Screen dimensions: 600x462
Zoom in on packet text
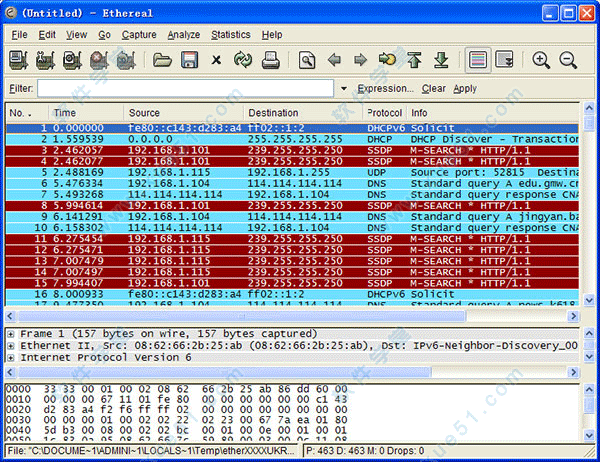coord(541,60)
